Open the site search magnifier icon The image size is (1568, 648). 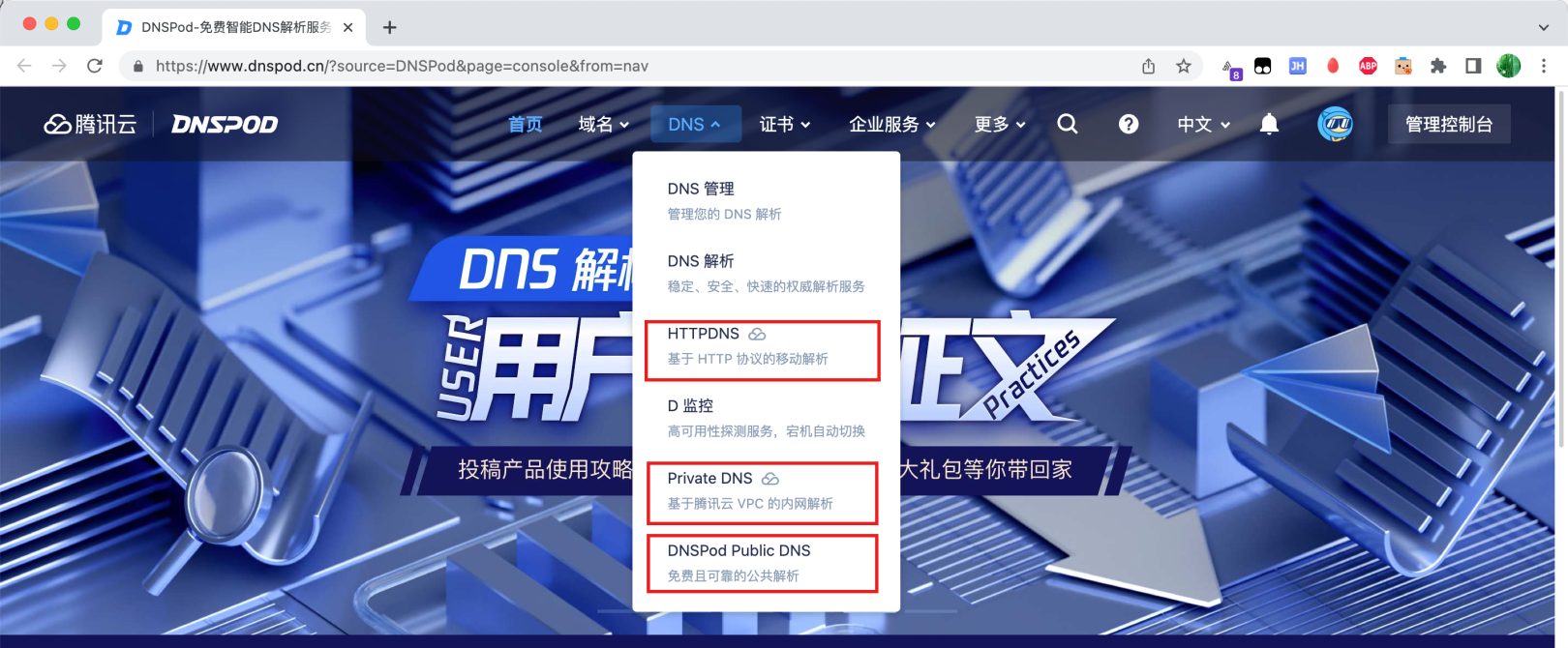coord(1067,124)
